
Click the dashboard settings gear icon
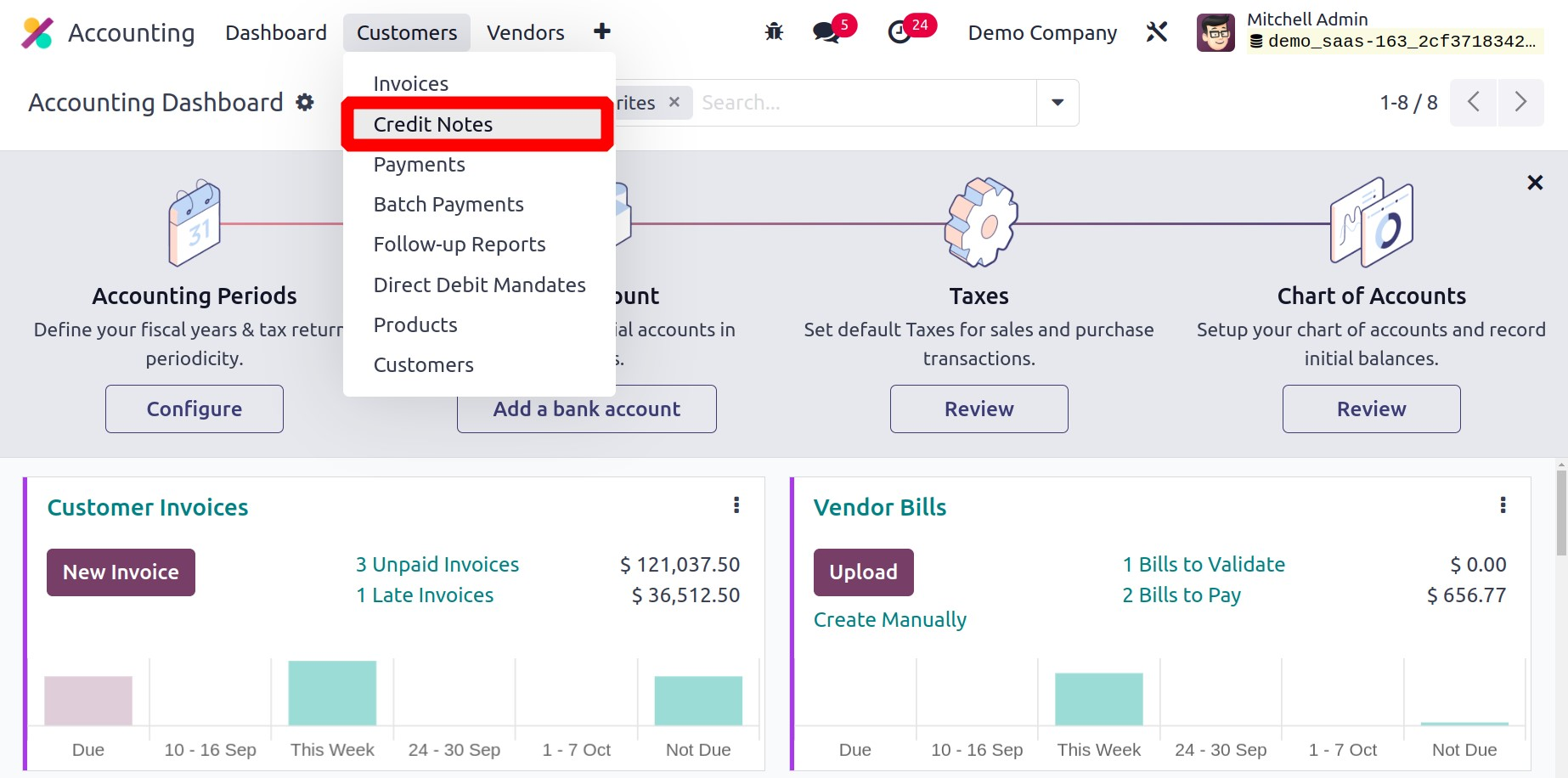click(305, 103)
